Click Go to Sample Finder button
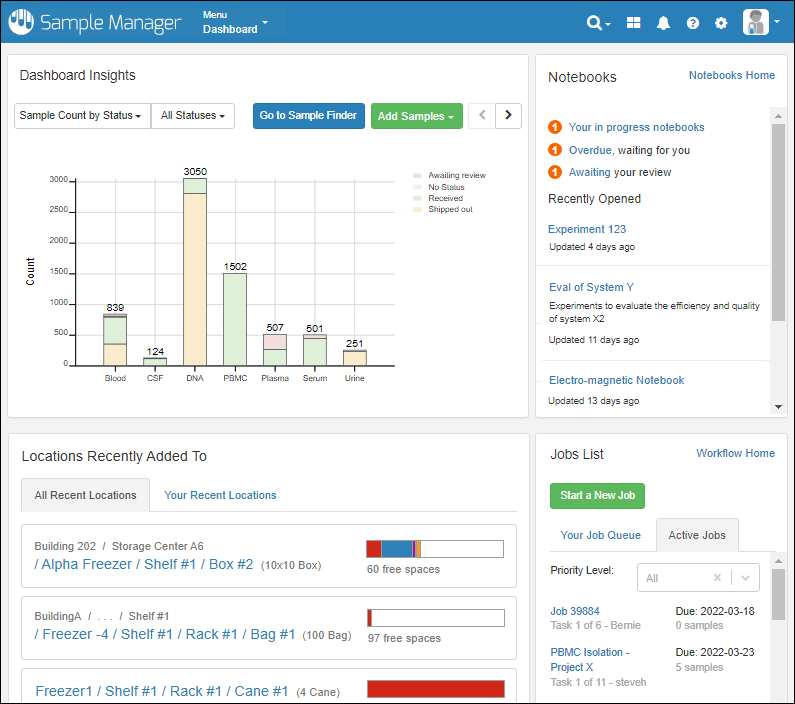 click(308, 116)
